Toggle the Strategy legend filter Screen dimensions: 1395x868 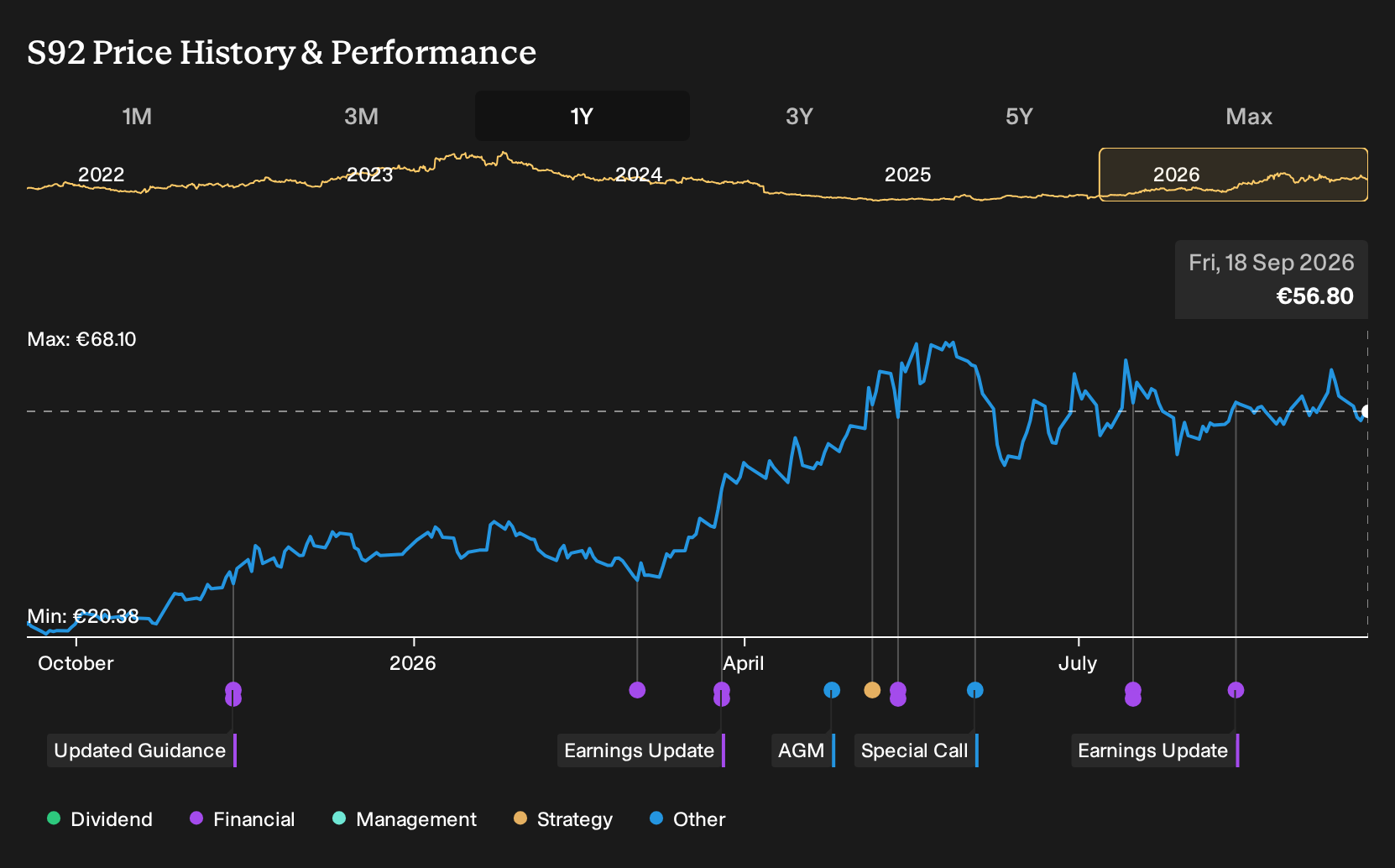tap(563, 819)
